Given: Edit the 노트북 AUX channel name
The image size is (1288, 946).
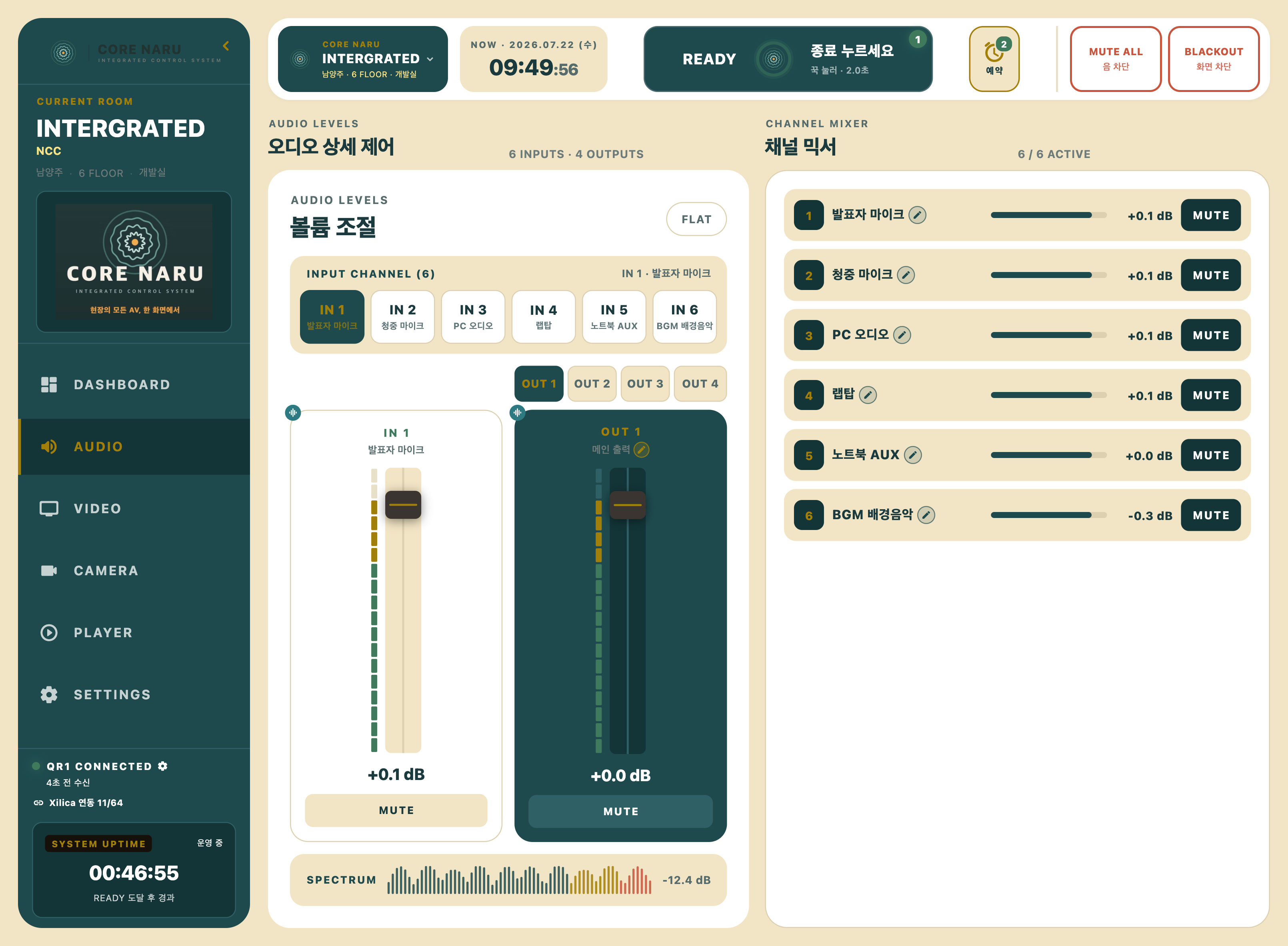Looking at the screenshot, I should tap(913, 455).
